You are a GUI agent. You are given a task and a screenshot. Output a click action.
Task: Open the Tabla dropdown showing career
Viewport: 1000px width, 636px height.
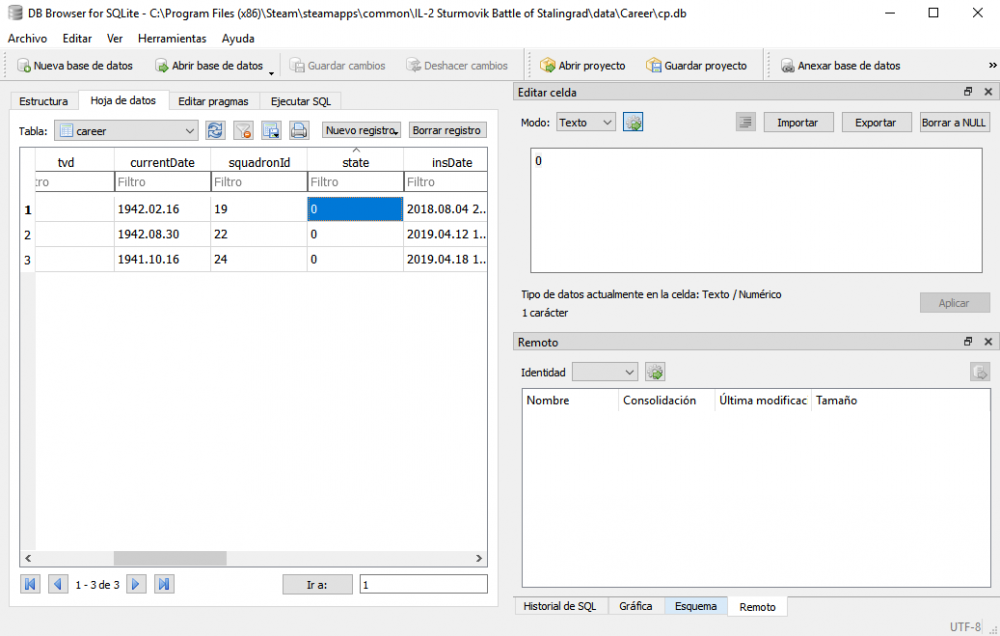tap(126, 131)
